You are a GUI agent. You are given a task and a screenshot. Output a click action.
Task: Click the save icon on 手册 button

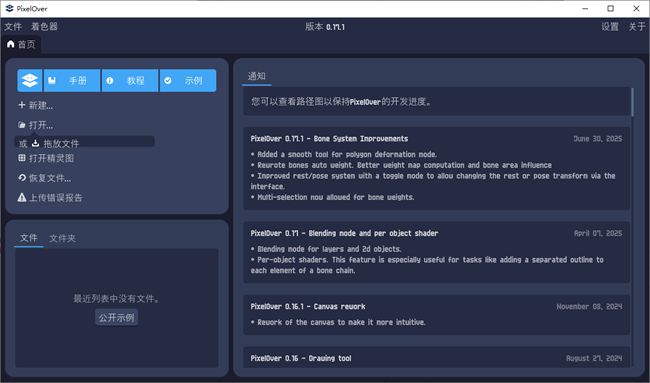pyautogui.click(x=52, y=80)
